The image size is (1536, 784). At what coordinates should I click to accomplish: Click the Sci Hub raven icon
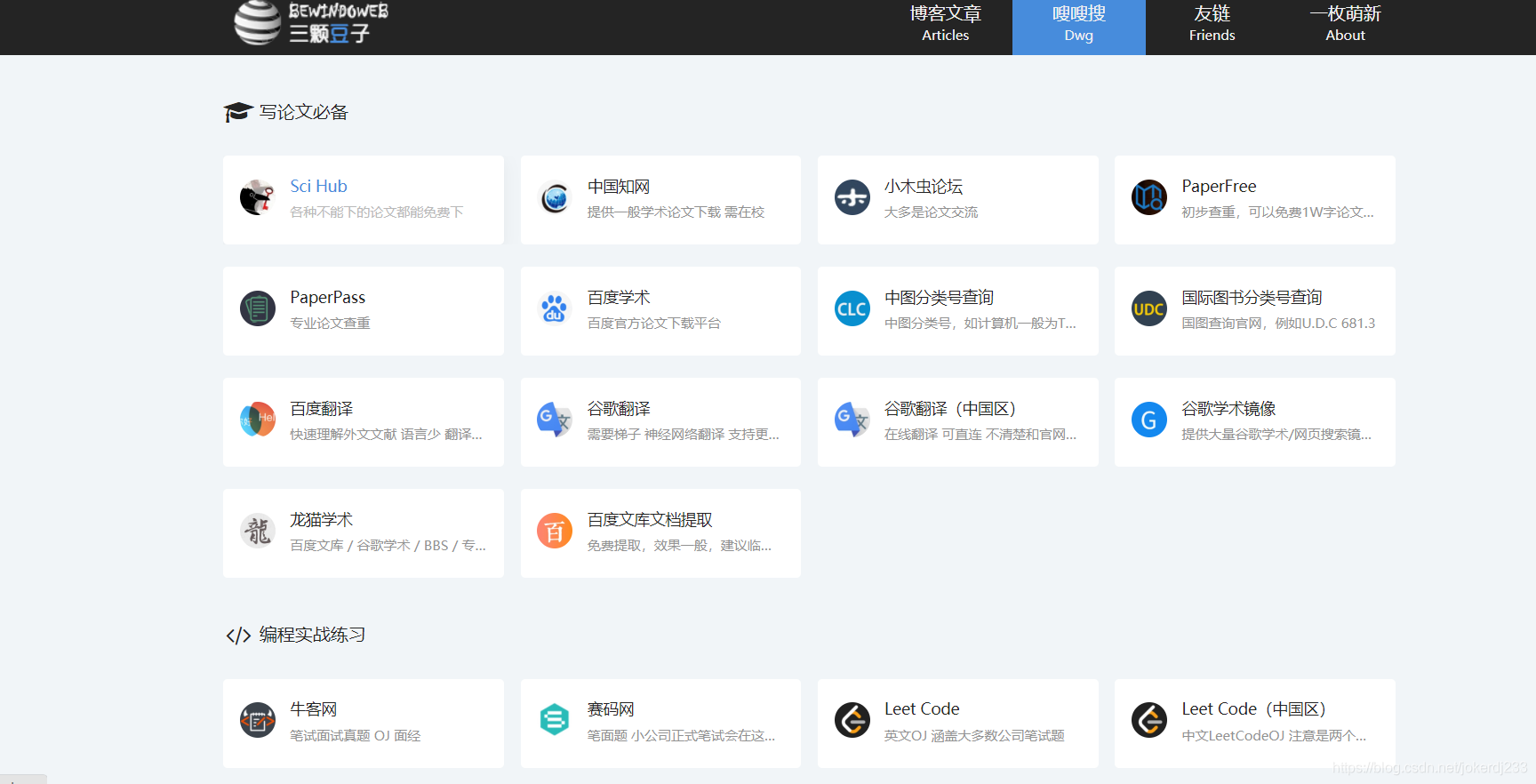click(x=258, y=197)
